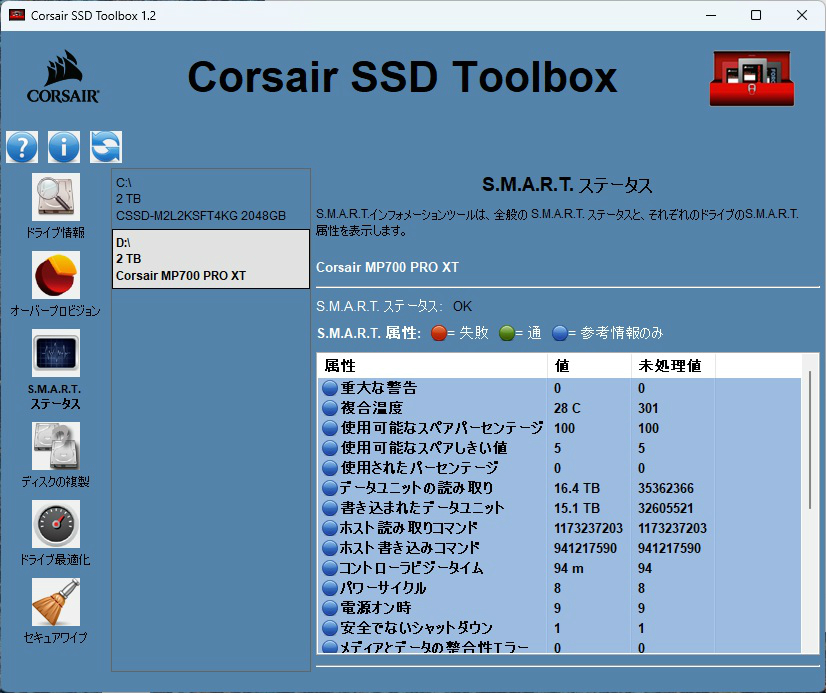
Task: Click the Corsair logo at top left
Action: coord(63,78)
